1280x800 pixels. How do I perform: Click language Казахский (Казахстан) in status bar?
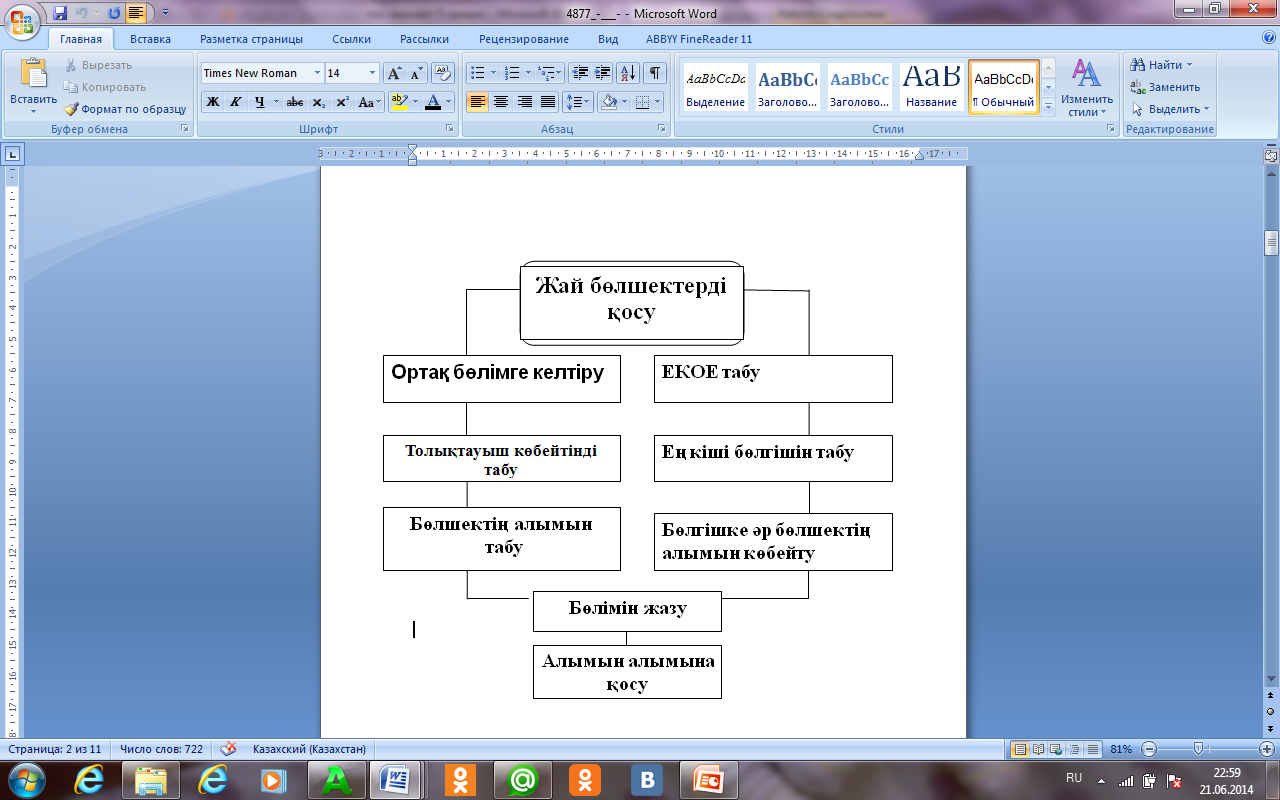[x=309, y=749]
